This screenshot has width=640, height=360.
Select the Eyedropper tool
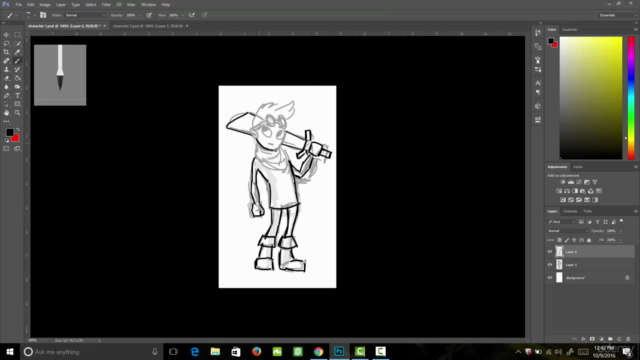17,52
